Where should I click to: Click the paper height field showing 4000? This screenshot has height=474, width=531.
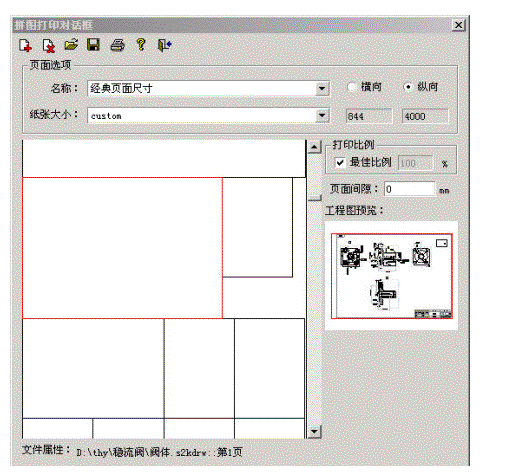click(425, 116)
